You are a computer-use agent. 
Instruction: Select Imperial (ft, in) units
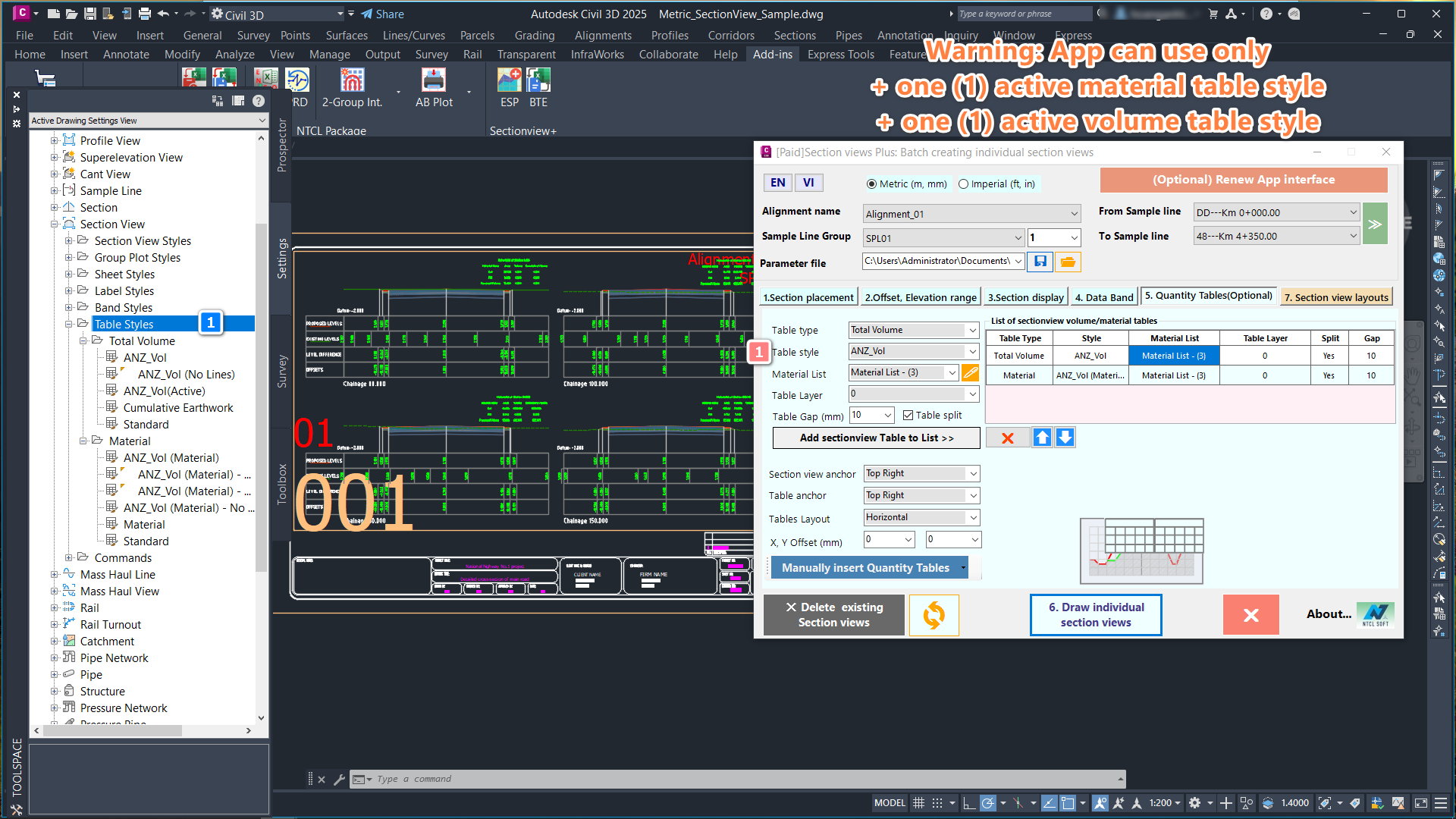click(964, 184)
